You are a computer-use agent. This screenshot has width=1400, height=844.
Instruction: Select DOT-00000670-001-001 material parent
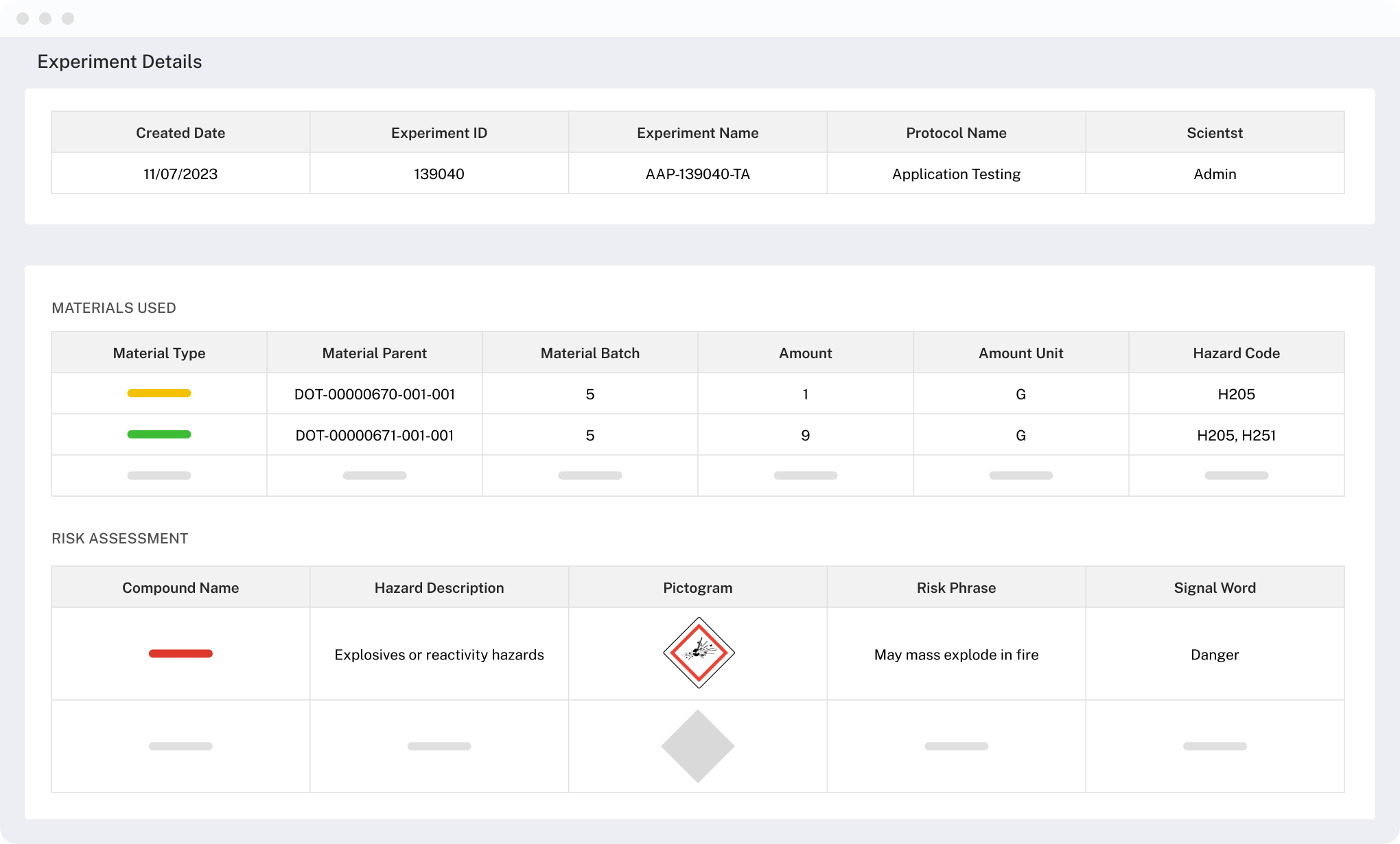tap(375, 394)
